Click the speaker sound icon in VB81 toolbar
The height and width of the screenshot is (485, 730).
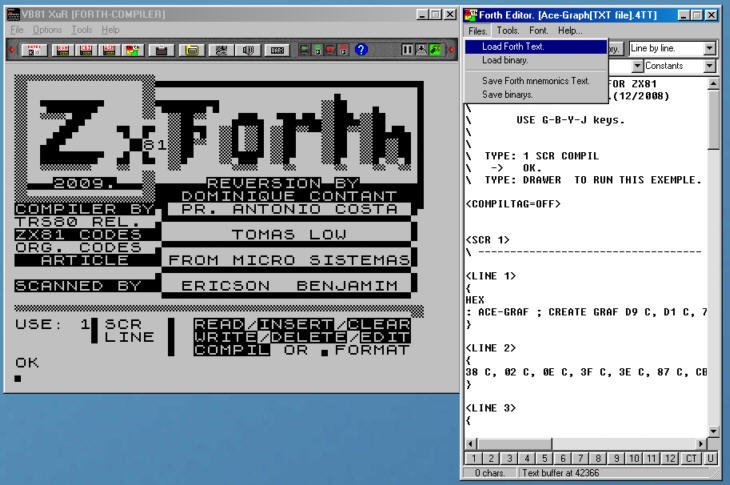pos(248,50)
